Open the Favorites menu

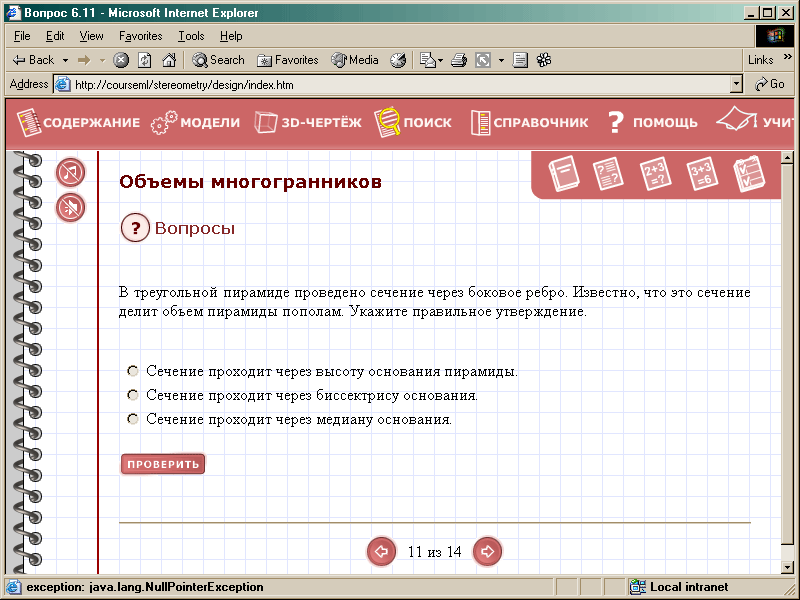pos(140,36)
